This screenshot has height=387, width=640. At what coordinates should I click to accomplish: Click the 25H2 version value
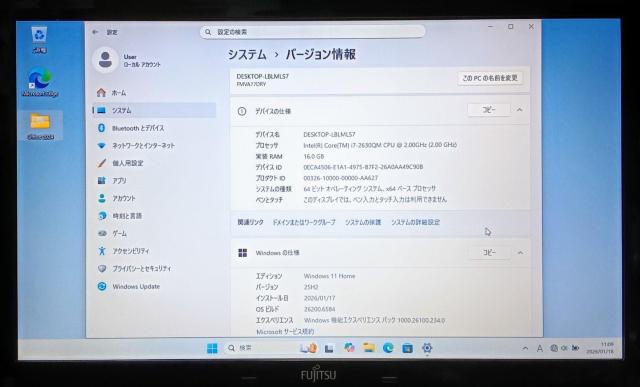(x=311, y=287)
